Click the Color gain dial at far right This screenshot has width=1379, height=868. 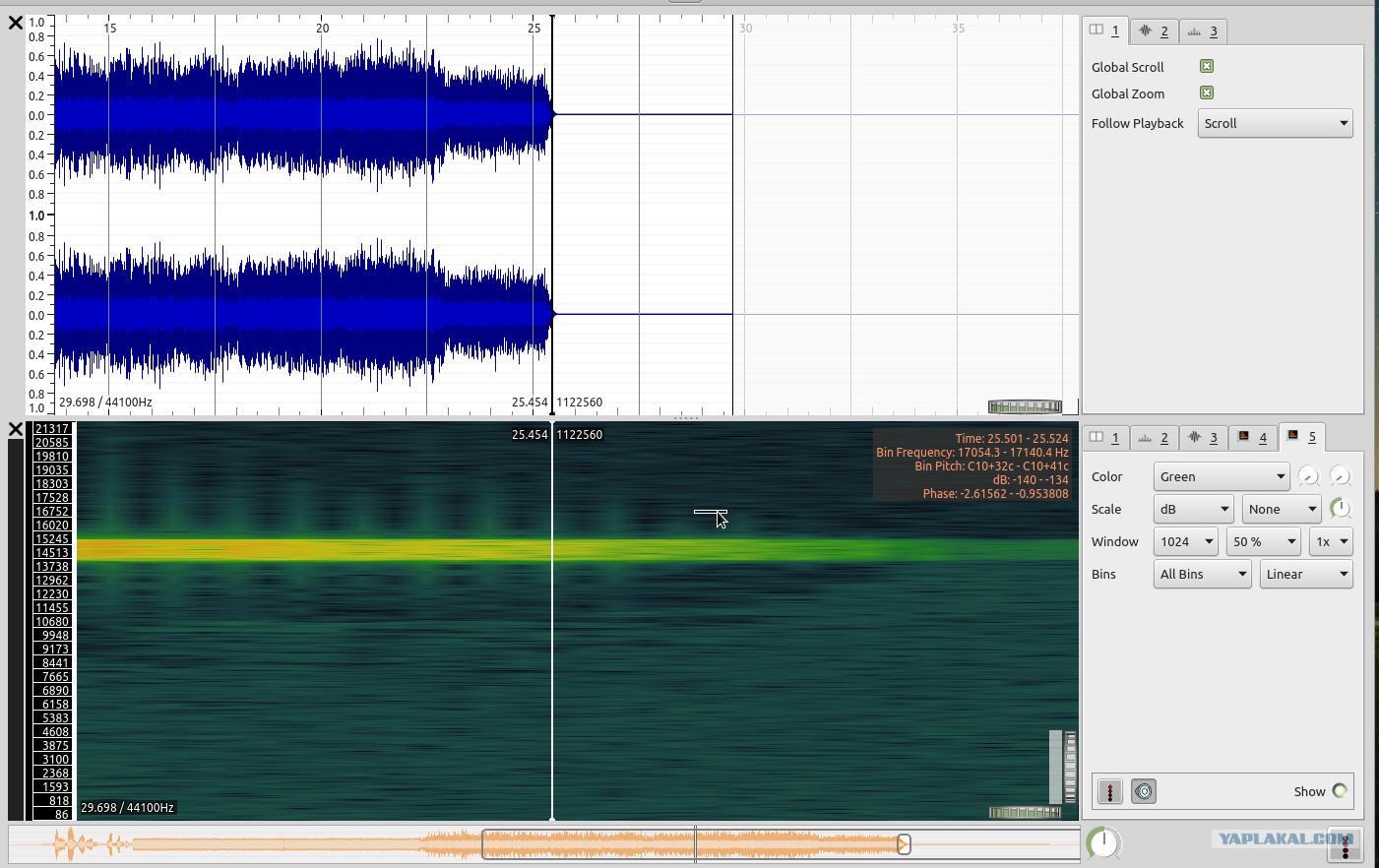pos(1340,476)
